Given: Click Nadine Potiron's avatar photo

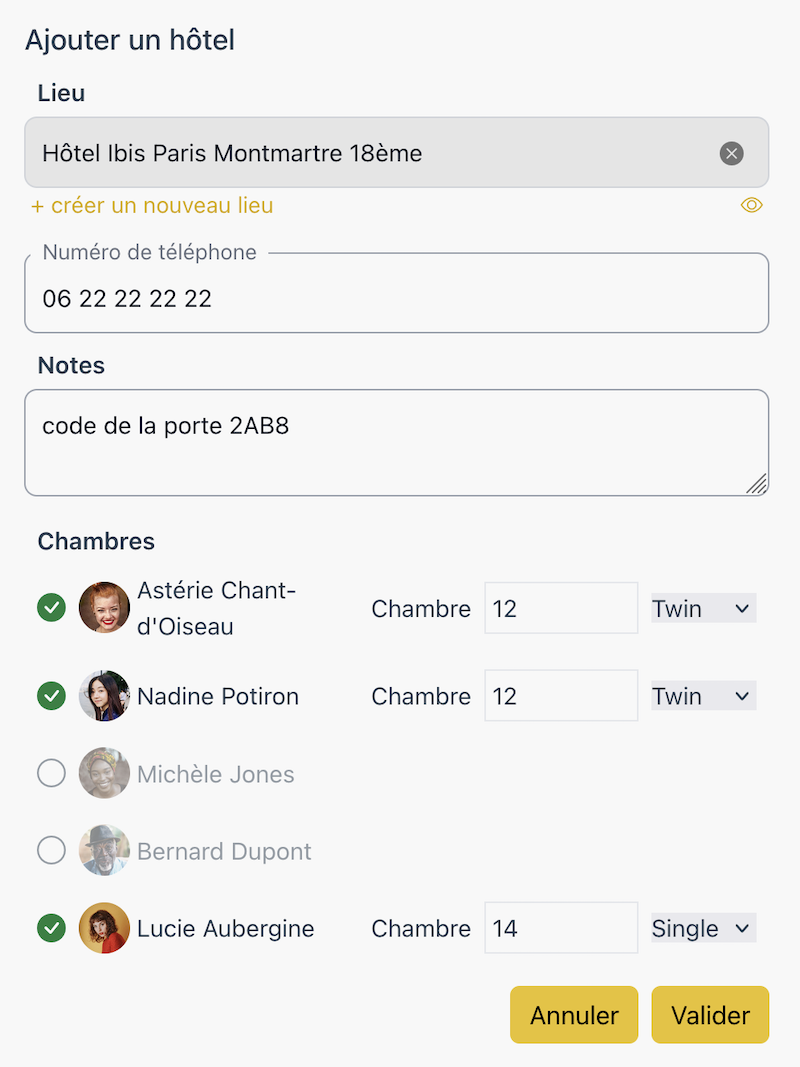Looking at the screenshot, I should (x=104, y=695).
